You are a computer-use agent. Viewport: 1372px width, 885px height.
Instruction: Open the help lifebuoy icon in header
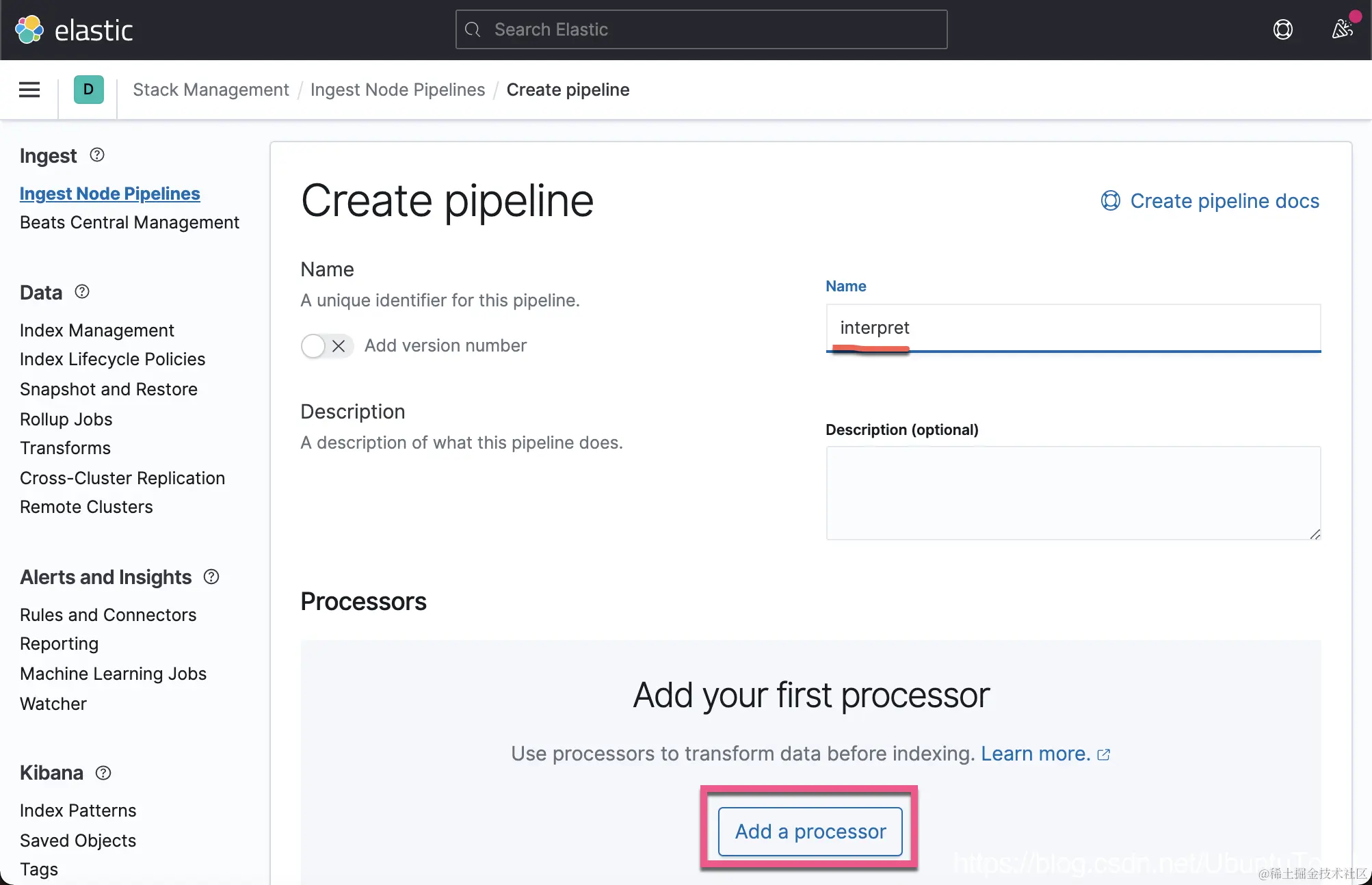click(x=1282, y=29)
